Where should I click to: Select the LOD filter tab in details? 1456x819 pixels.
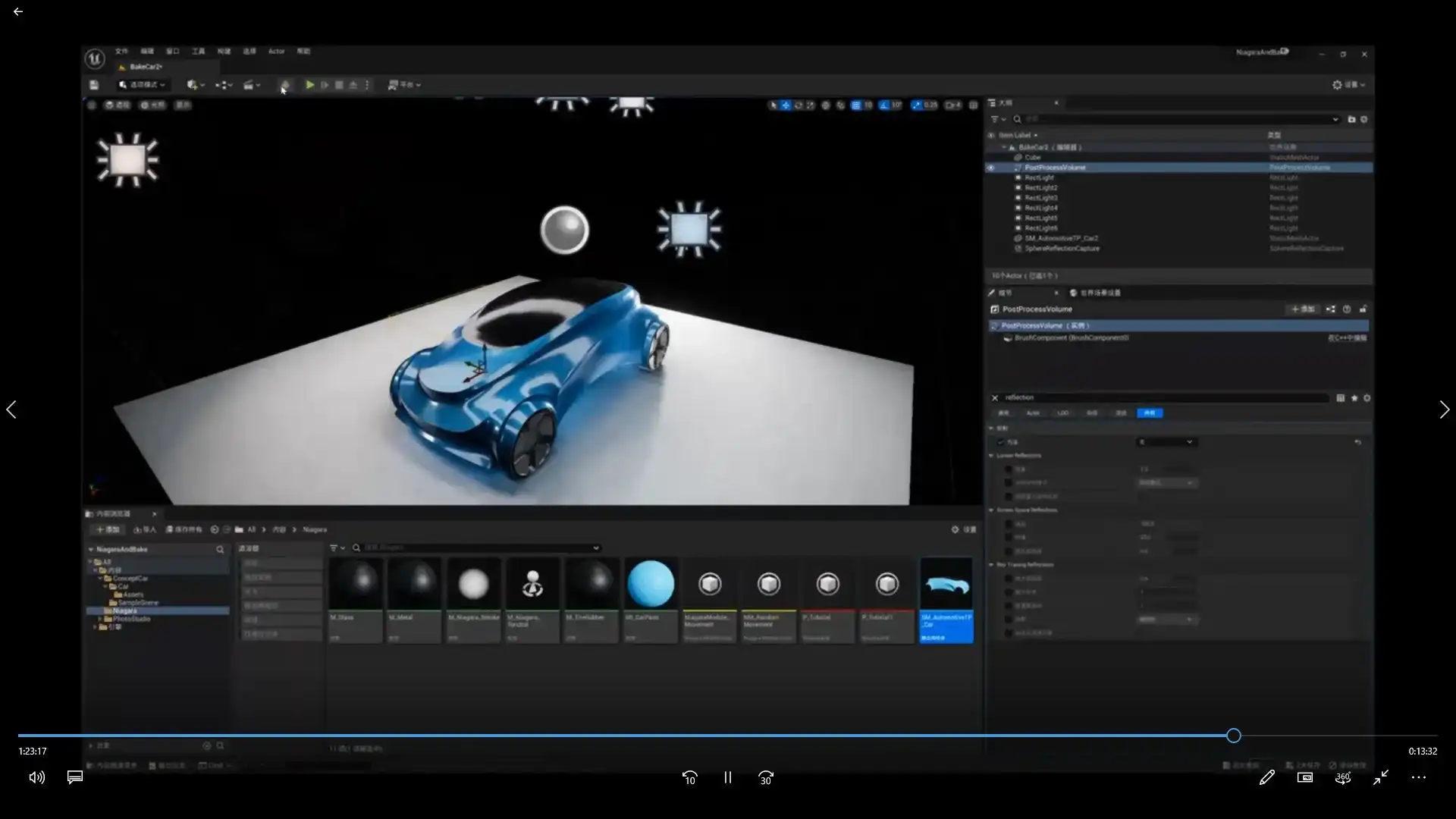1062,413
